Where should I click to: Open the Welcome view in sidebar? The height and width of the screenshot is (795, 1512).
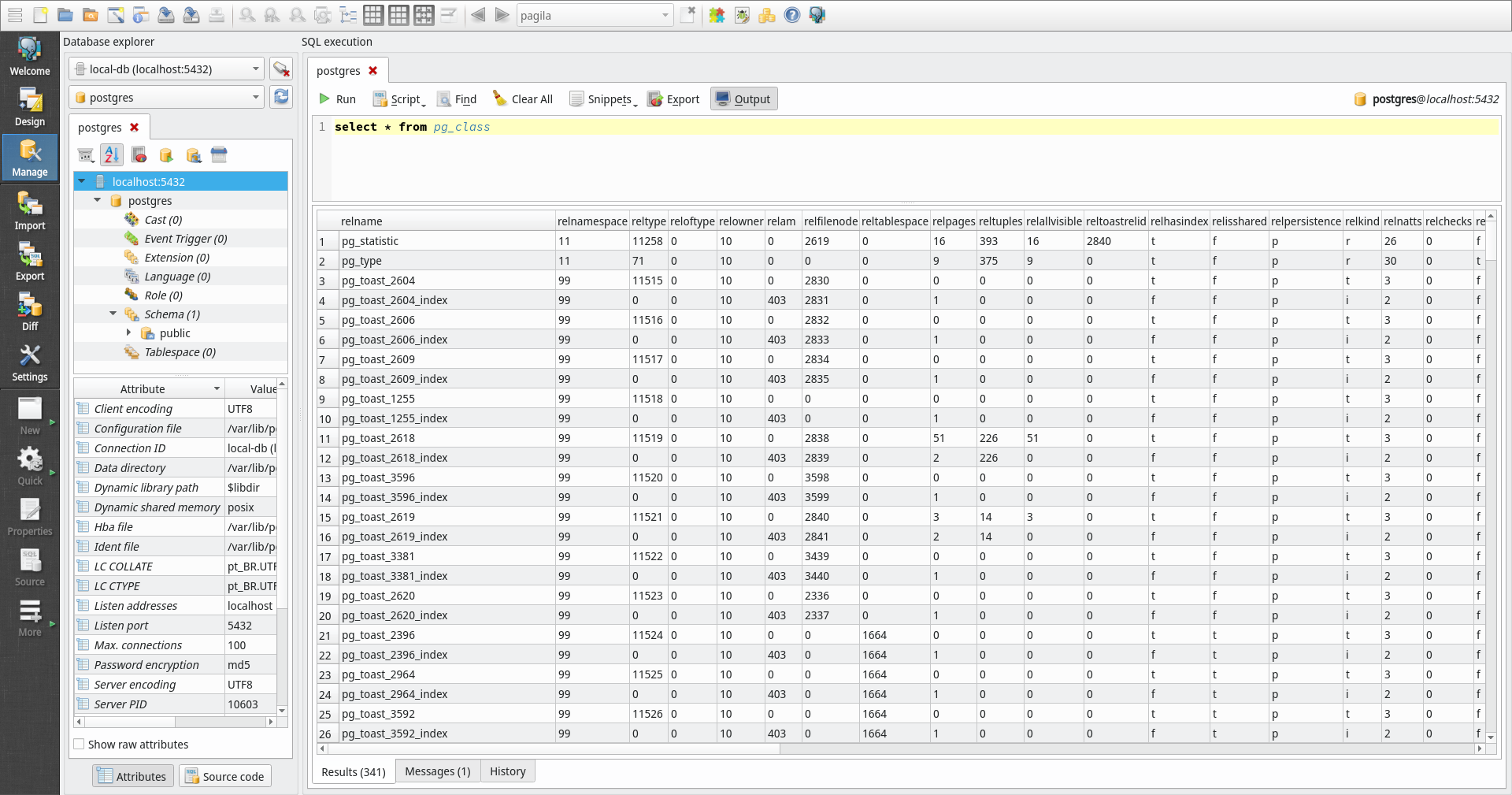pyautogui.click(x=29, y=57)
